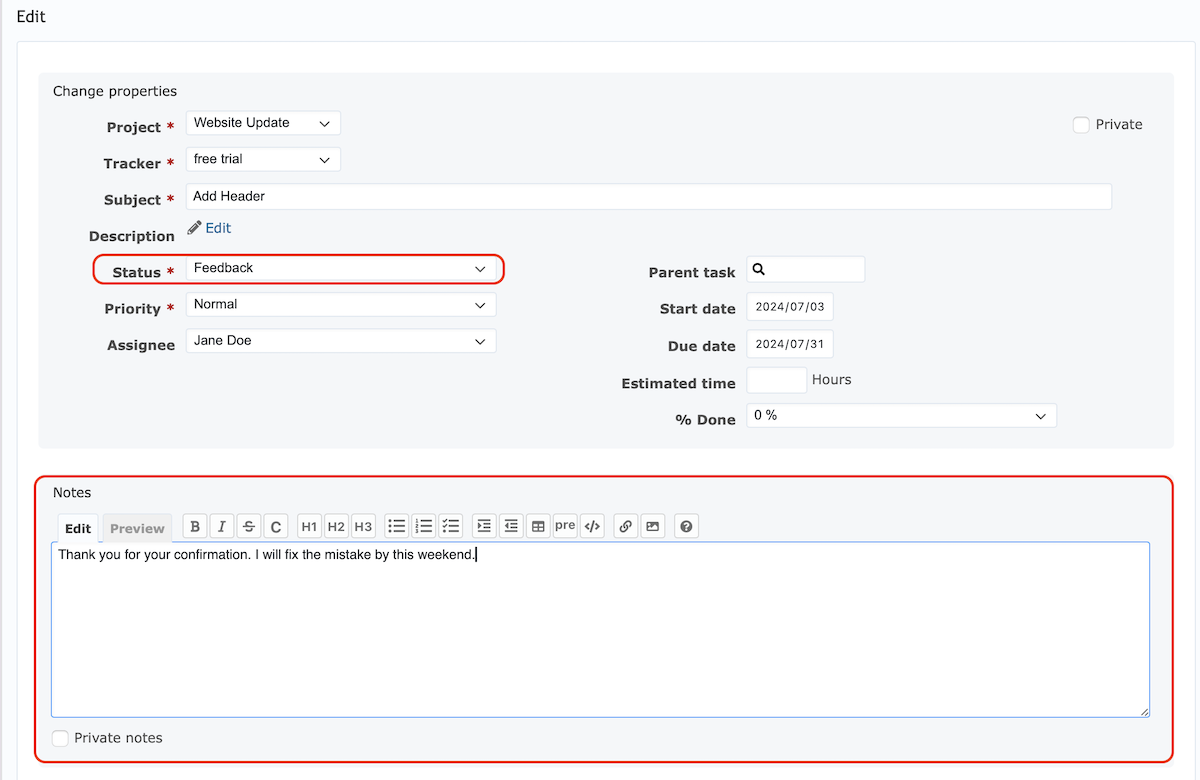The width and height of the screenshot is (1200, 780).
Task: Open the Tracker dropdown showing free trial
Action: click(x=262, y=158)
